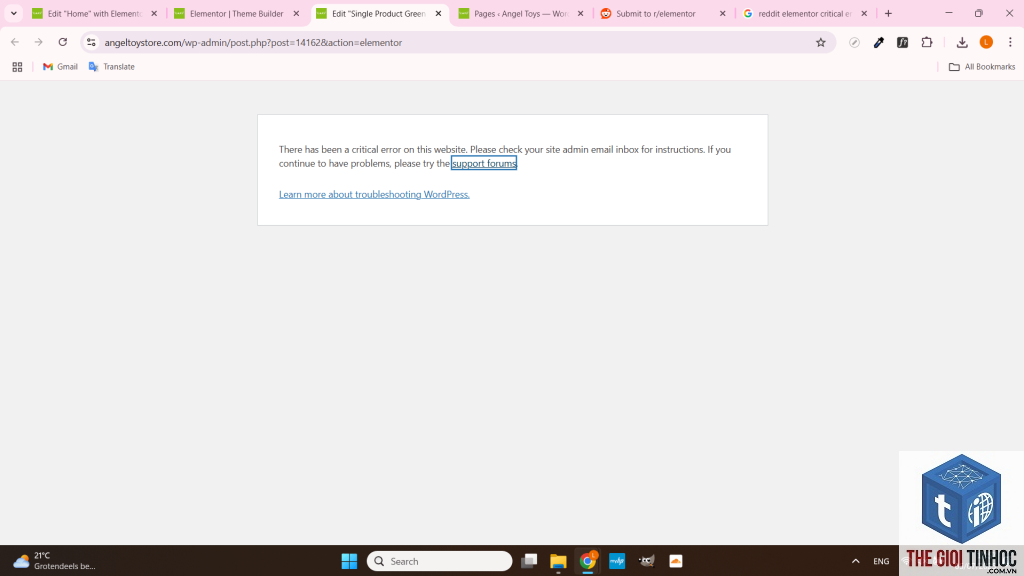The width and height of the screenshot is (1024, 576).
Task: Open the apps grid in bookmarks bar
Action: pos(18,67)
